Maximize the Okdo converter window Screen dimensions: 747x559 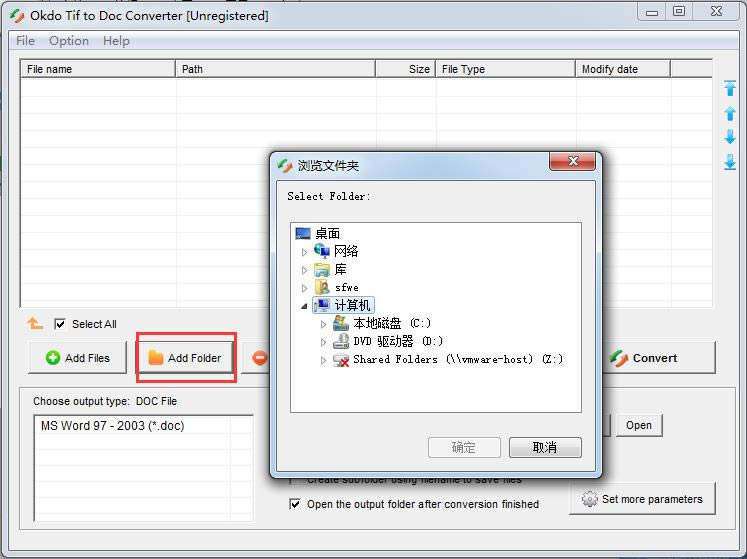click(679, 12)
